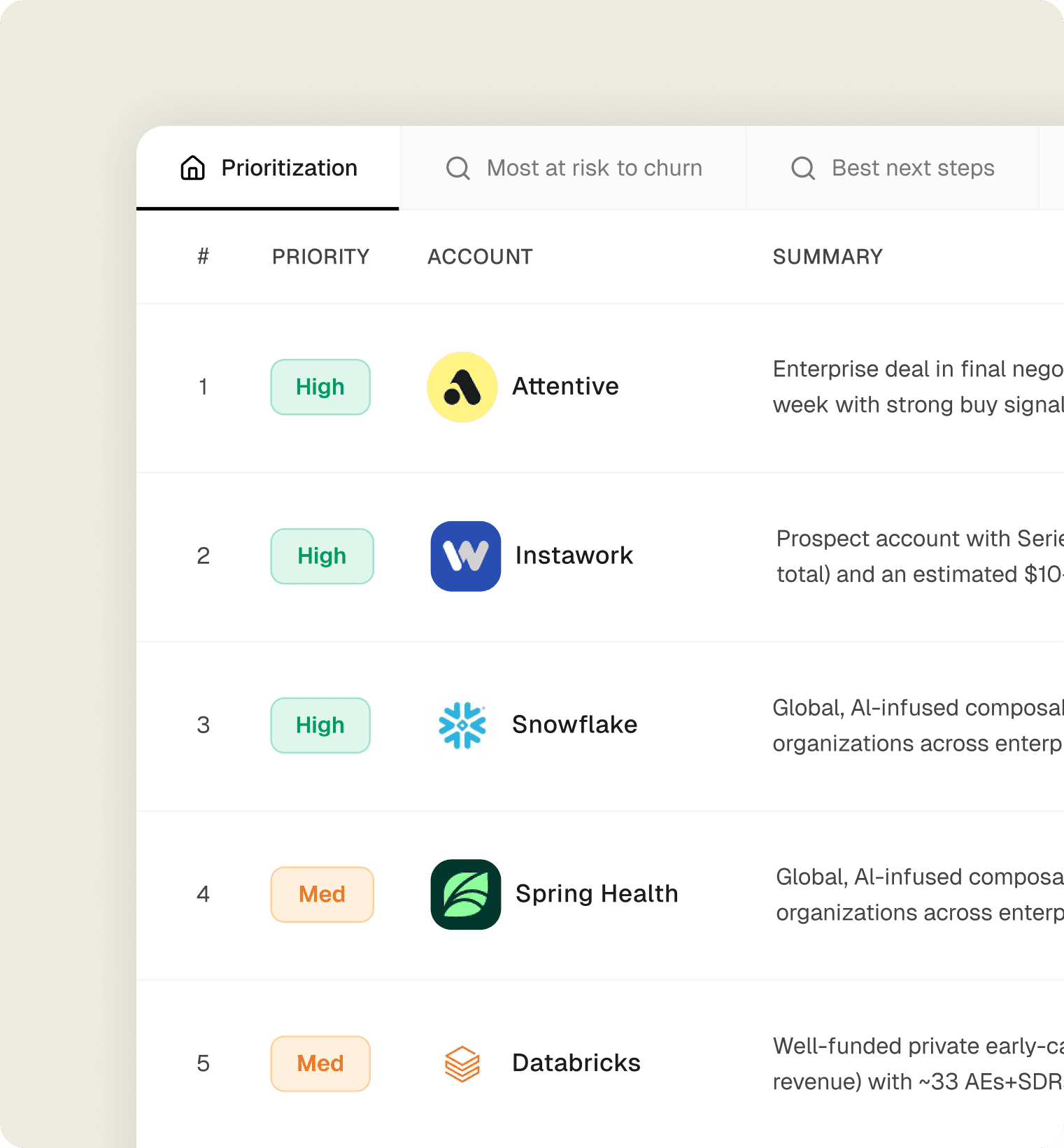Open the summary starting 'Prospect account with'

(x=920, y=556)
